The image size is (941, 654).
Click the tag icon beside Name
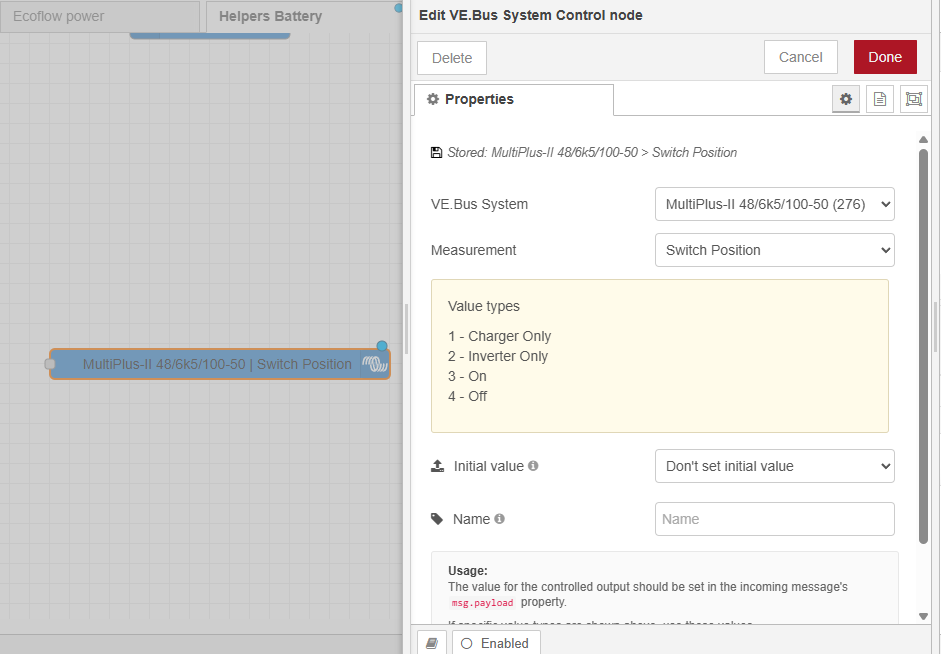(437, 518)
